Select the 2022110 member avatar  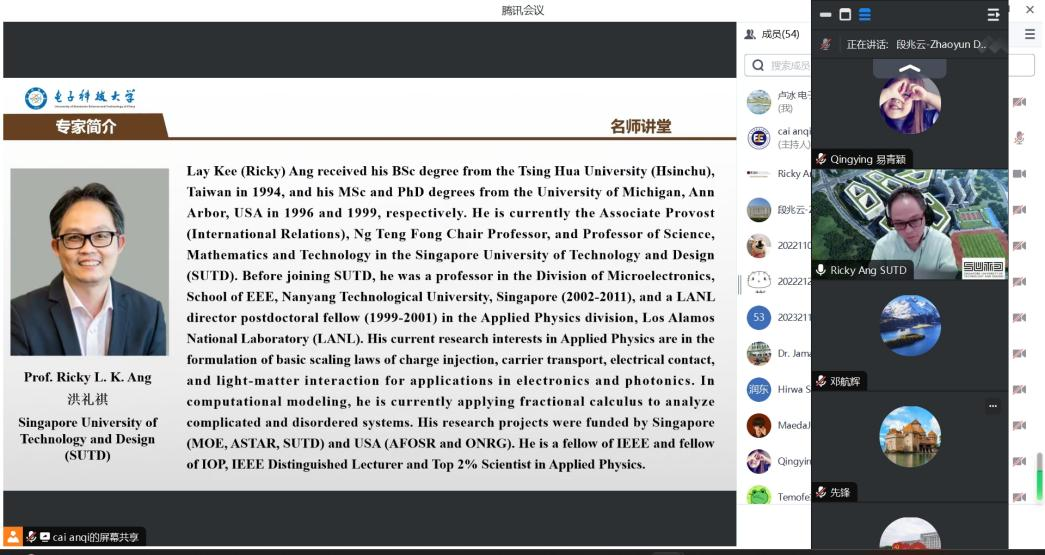(x=758, y=246)
